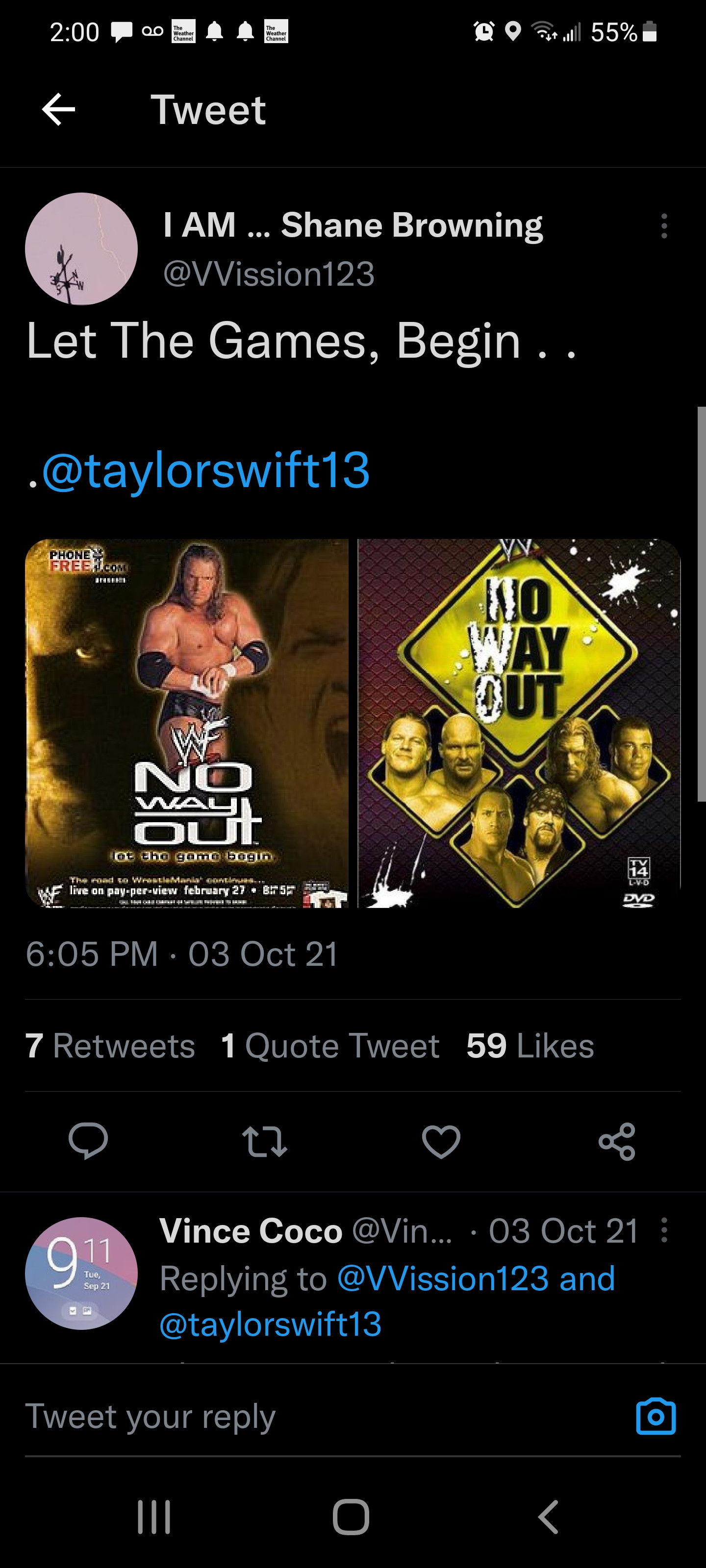Tap the Android recent apps button
Viewport: 706px width, 1568px height.
(x=154, y=1516)
